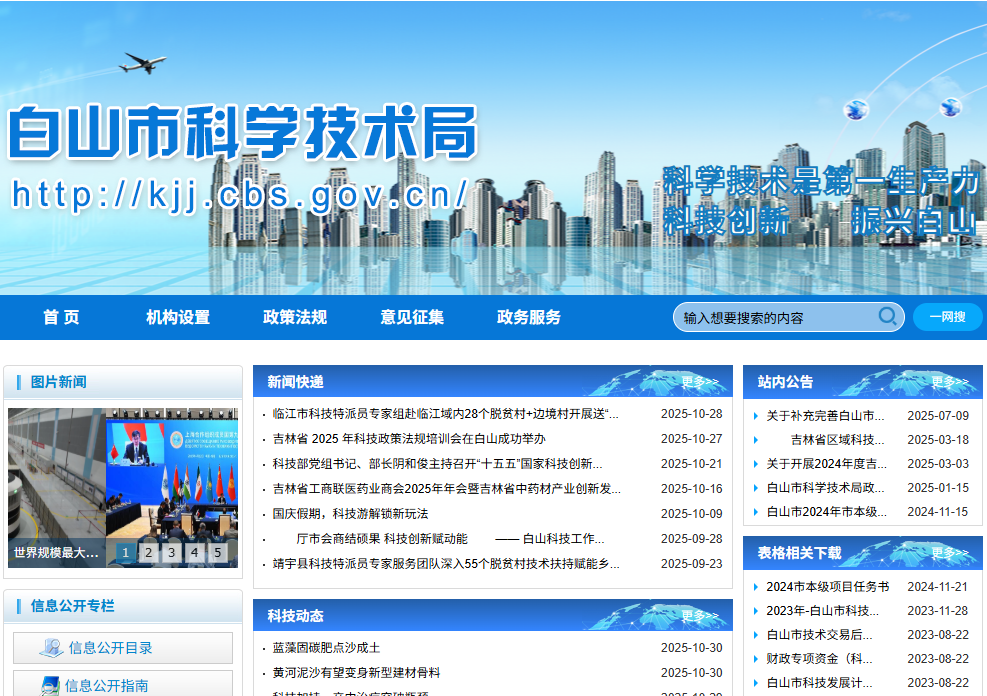This screenshot has height=696, width=987.
Task: Show 更多 items in 站内公告
Action: click(950, 382)
